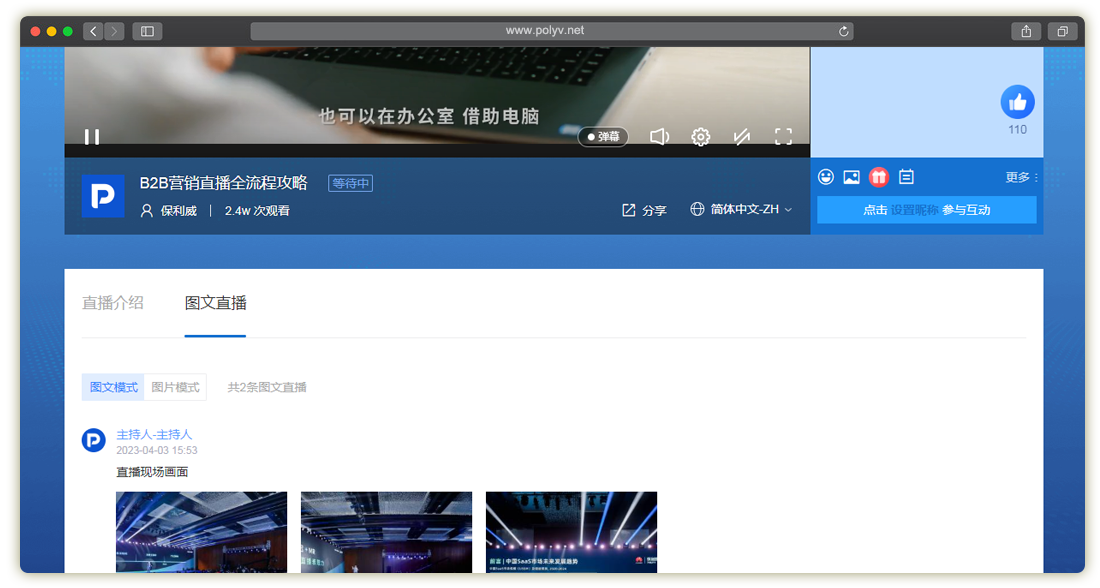Select the 图文直播 tab
This screenshot has width=1100, height=588.
click(215, 303)
